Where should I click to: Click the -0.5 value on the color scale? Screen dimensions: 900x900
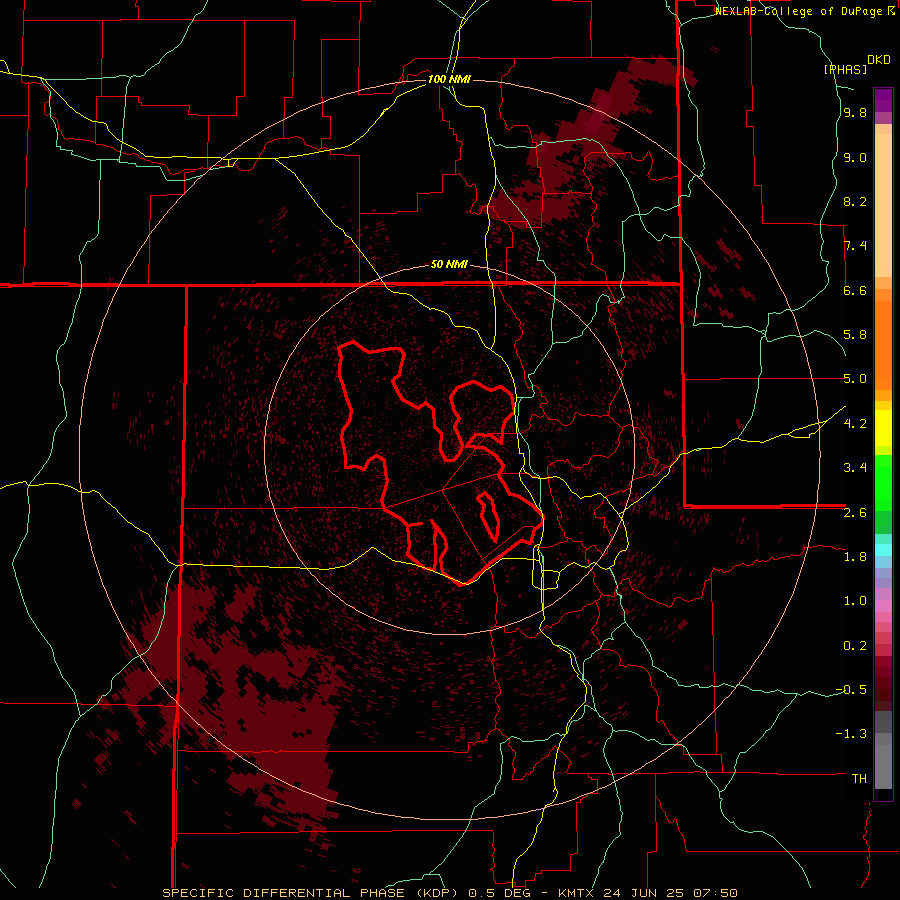coord(851,690)
